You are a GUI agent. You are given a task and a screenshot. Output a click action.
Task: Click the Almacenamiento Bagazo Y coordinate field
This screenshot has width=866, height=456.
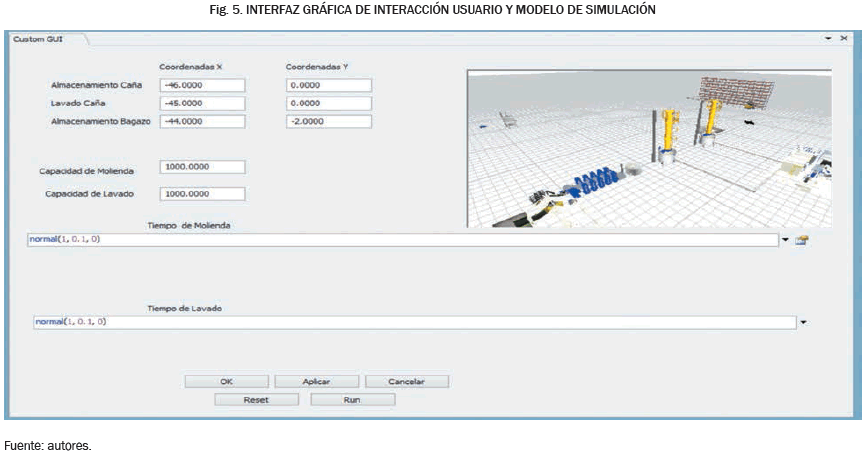click(328, 122)
